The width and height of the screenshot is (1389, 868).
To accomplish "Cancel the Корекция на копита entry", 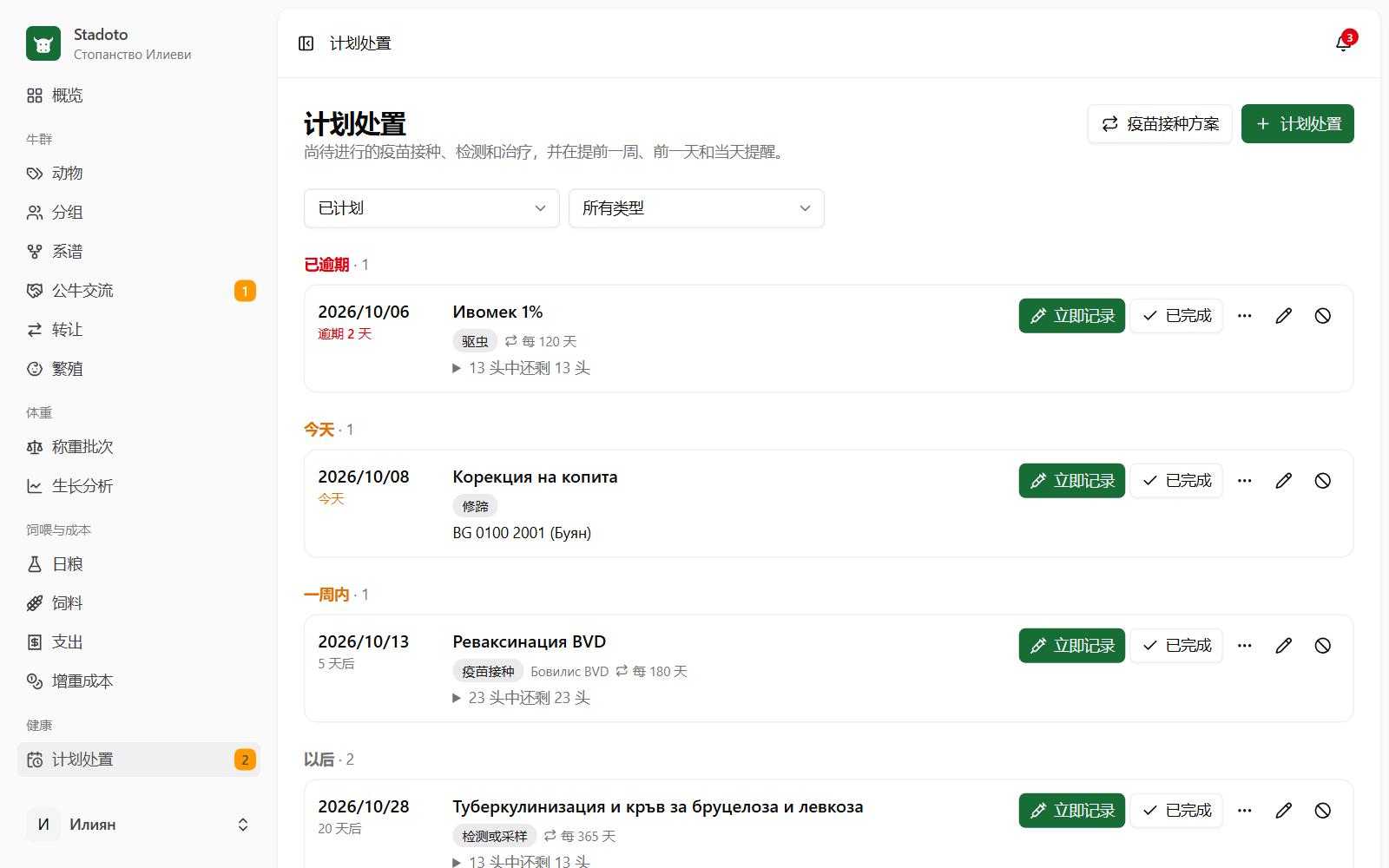I will (1322, 481).
